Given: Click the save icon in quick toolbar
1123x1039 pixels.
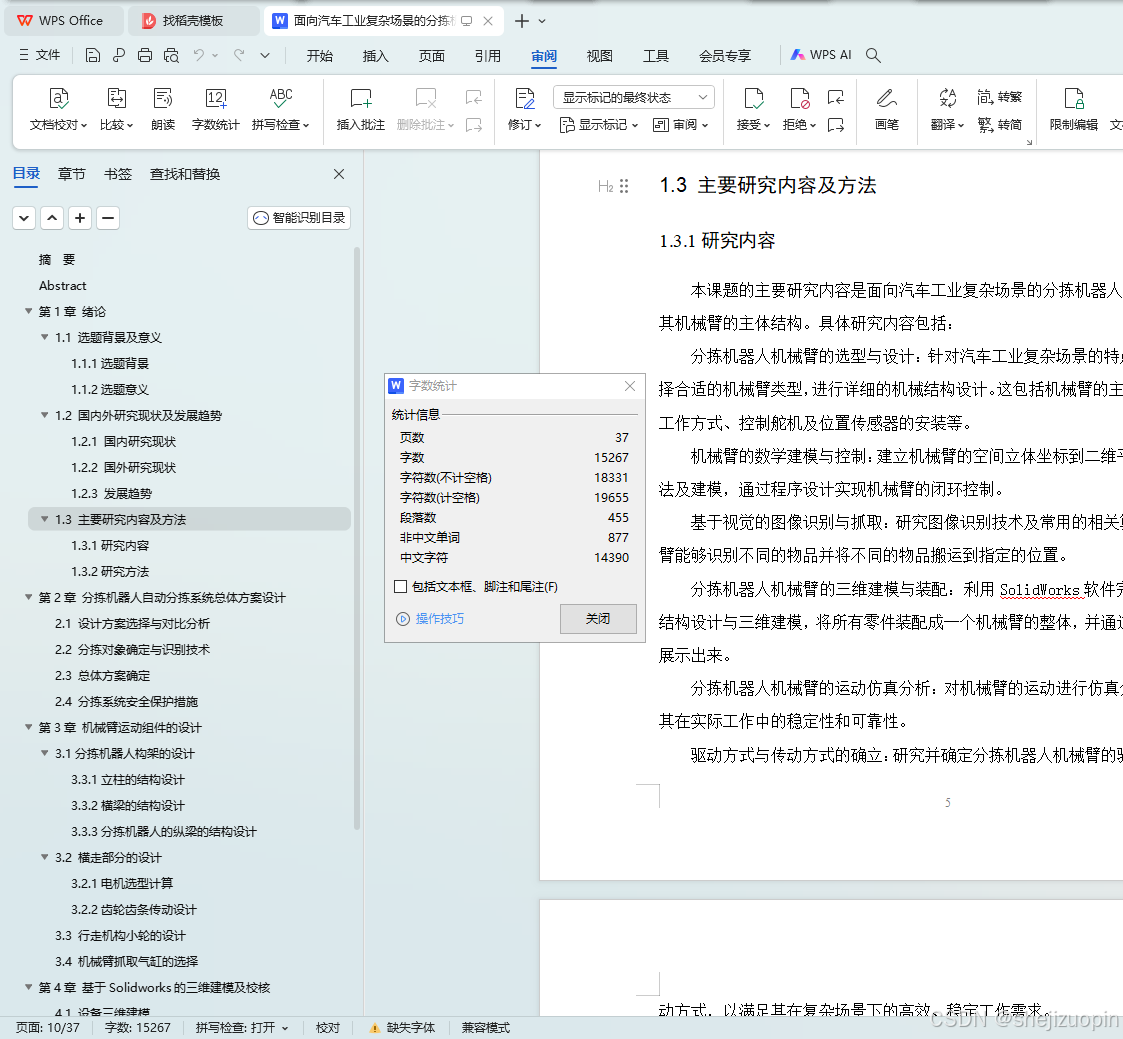Looking at the screenshot, I should click(92, 55).
